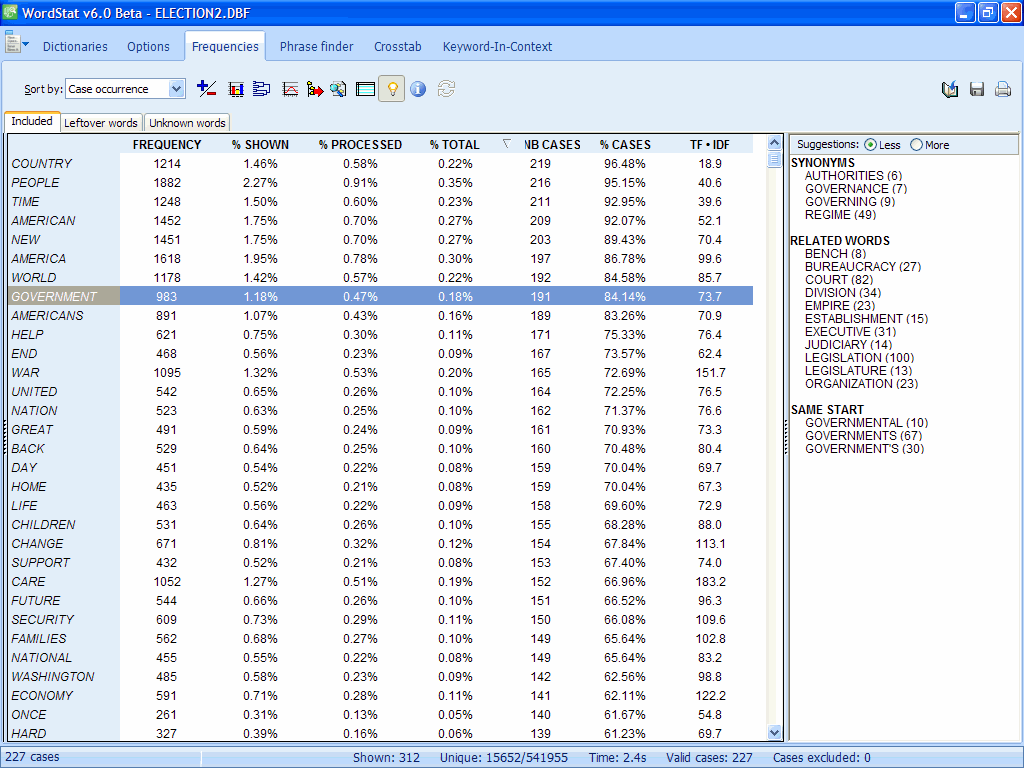Open the Sort by dropdown
Viewport: 1024px width, 768px height.
point(177,89)
